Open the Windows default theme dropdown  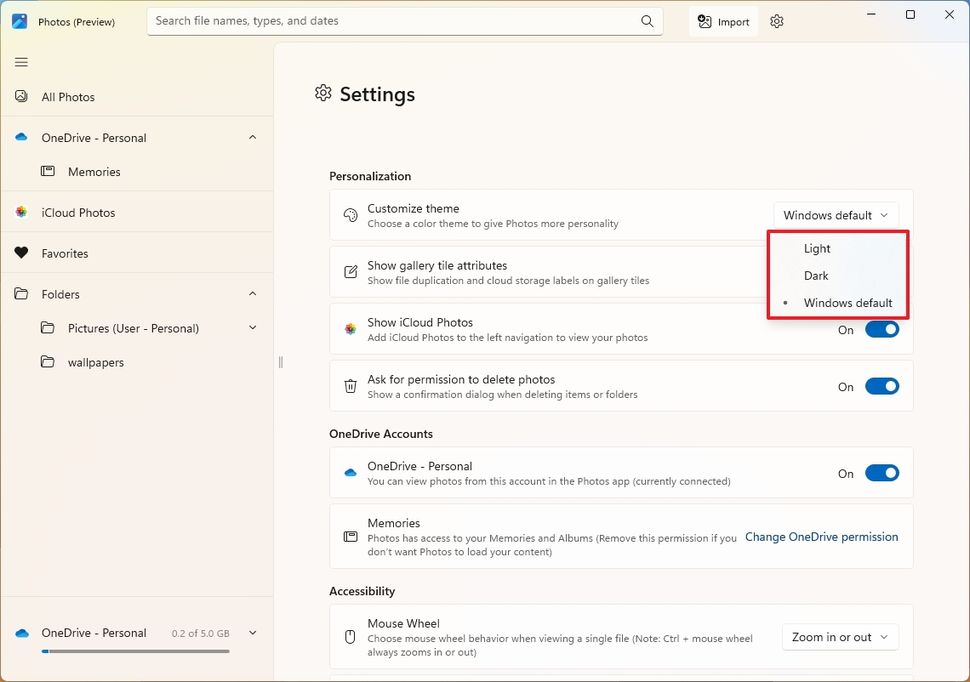coord(835,215)
